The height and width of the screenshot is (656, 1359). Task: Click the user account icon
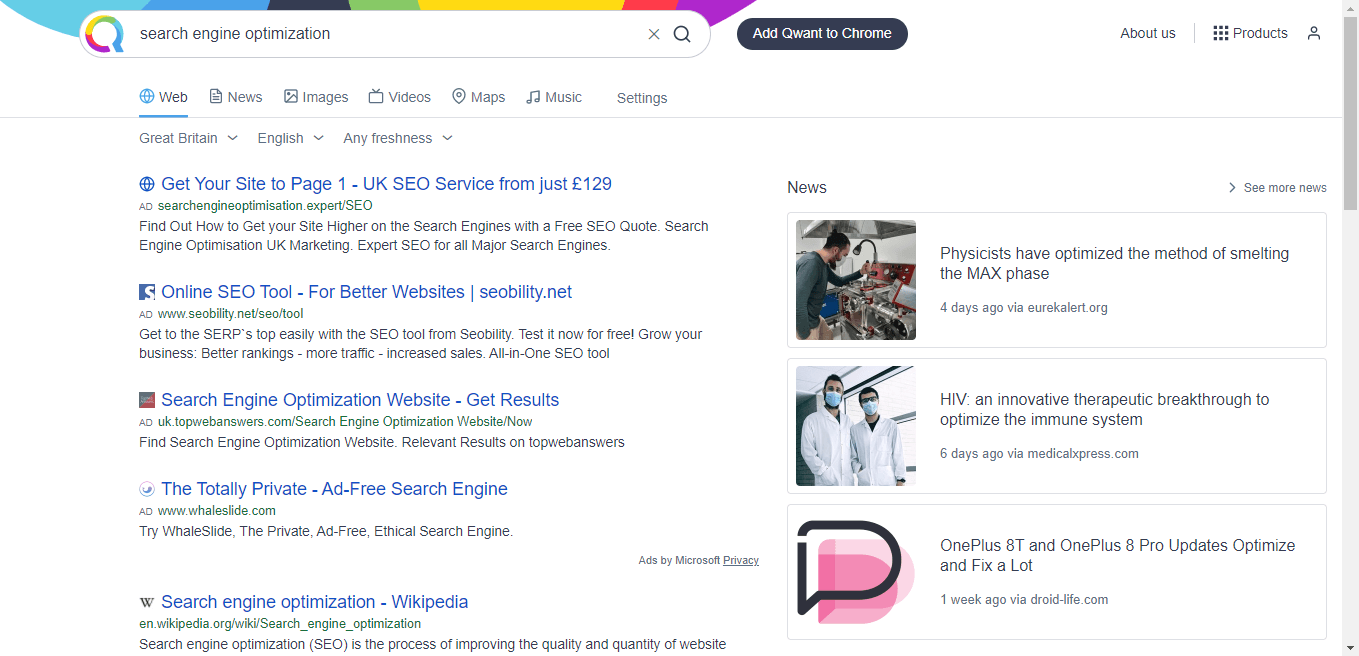click(x=1314, y=33)
